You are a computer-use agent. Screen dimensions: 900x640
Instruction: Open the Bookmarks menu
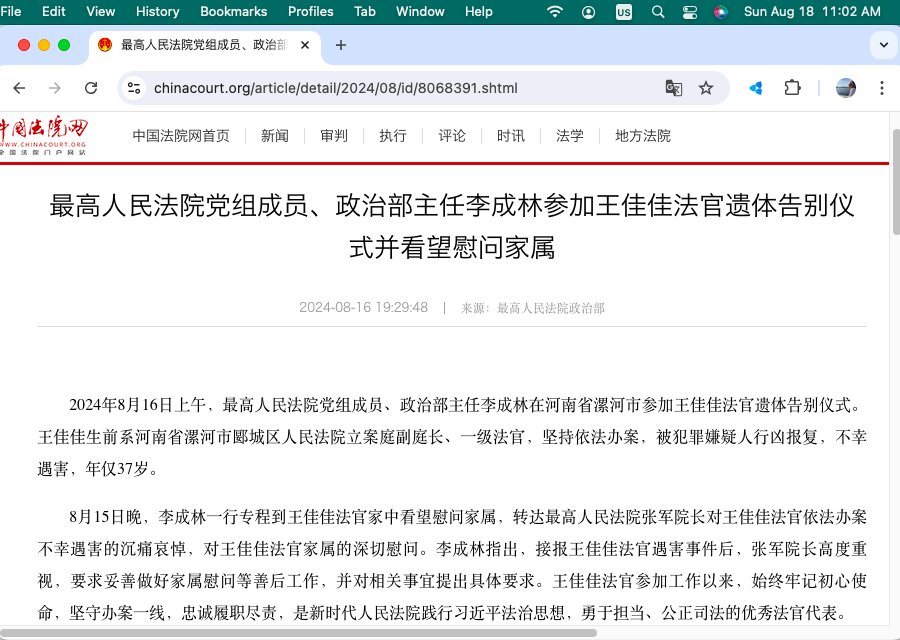(x=233, y=12)
